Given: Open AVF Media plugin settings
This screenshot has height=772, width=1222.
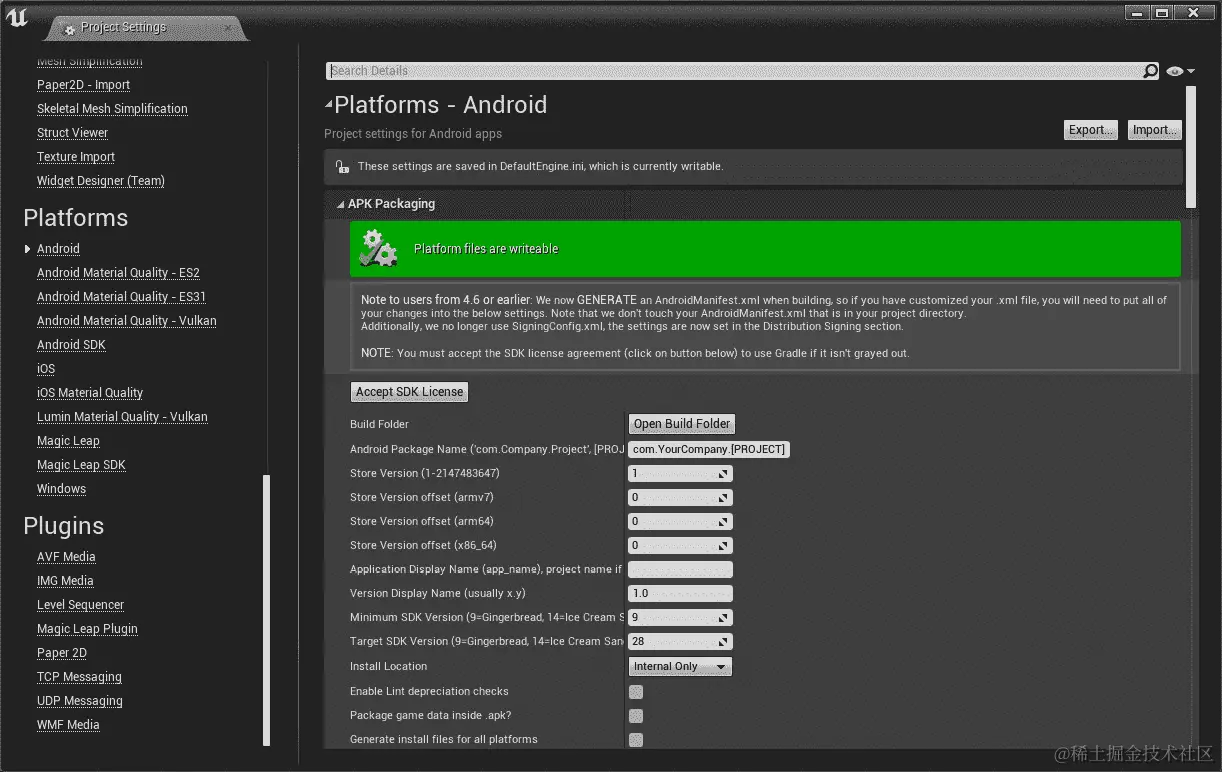Looking at the screenshot, I should pos(66,557).
